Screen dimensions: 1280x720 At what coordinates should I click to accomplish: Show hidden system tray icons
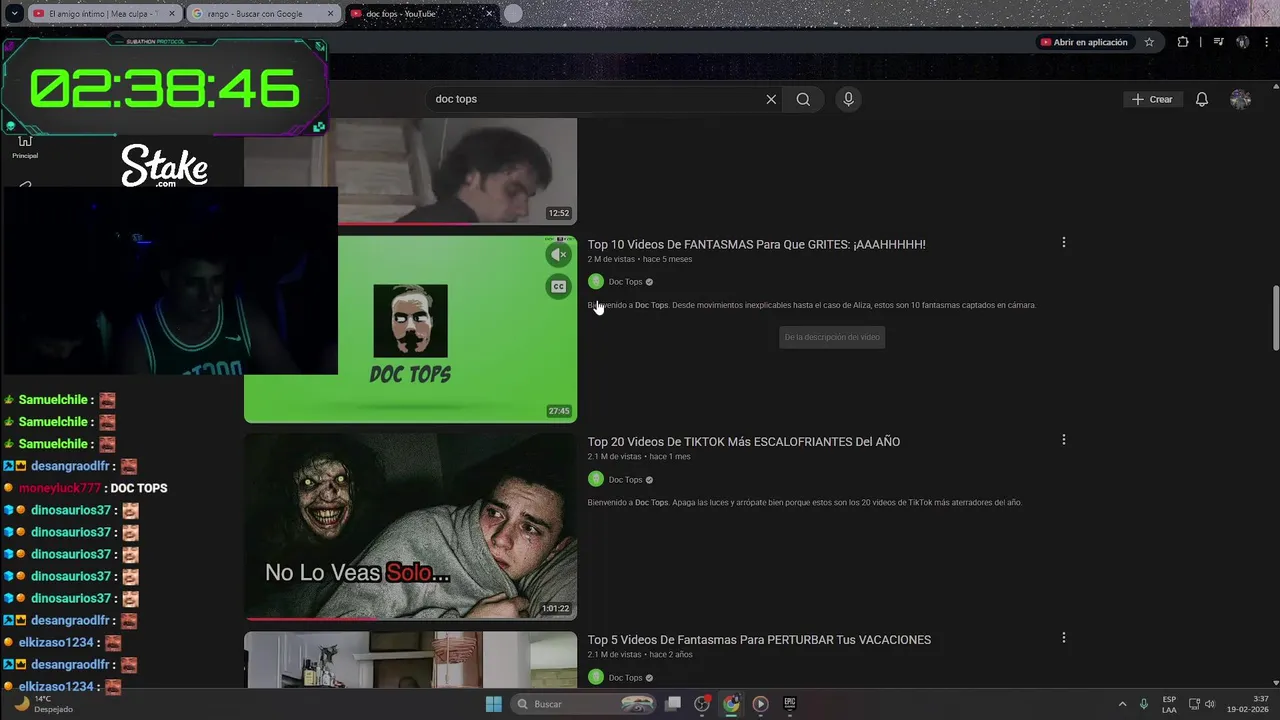pos(1122,704)
